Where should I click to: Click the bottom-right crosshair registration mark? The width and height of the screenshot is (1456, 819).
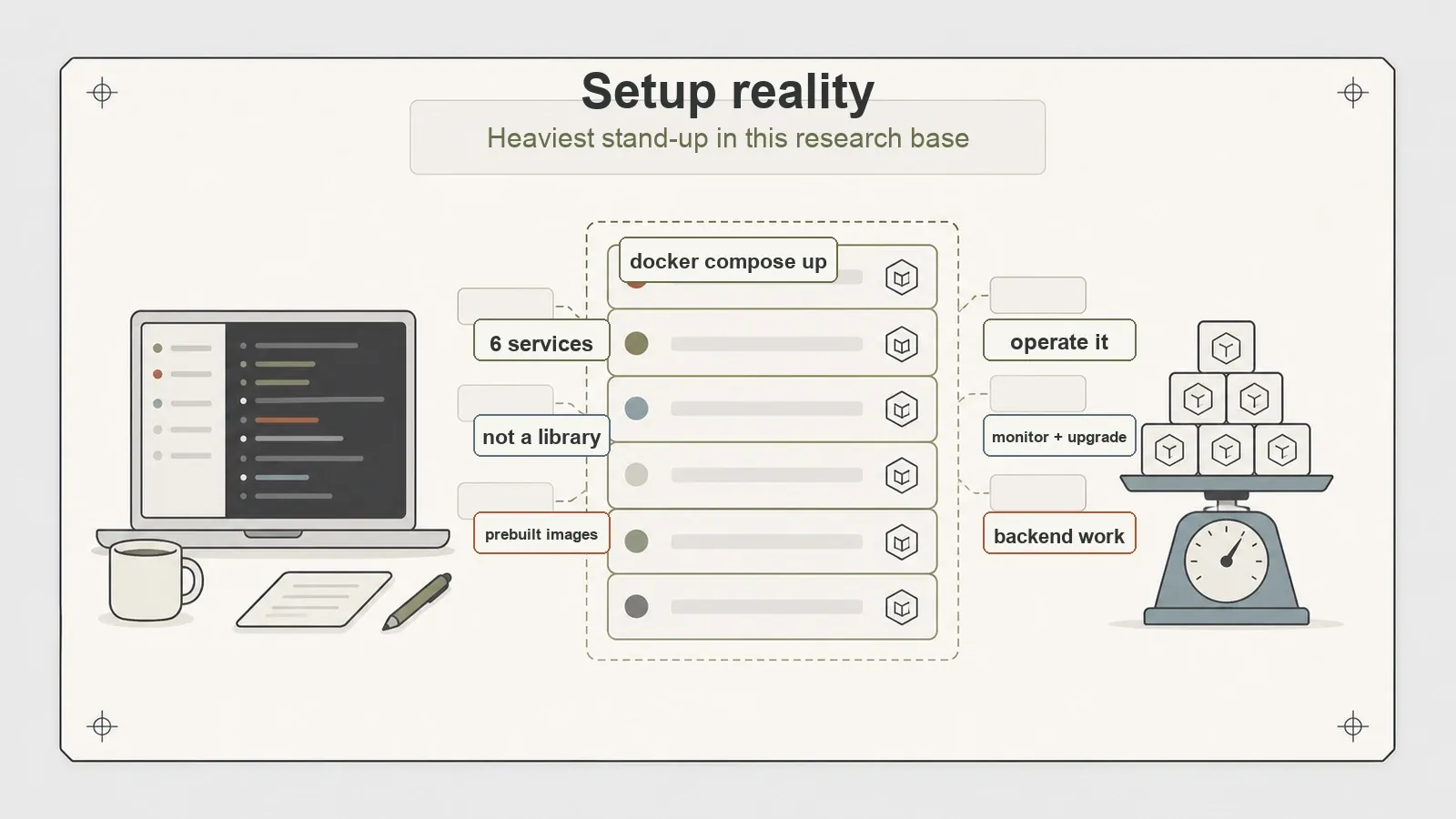coord(1353,726)
